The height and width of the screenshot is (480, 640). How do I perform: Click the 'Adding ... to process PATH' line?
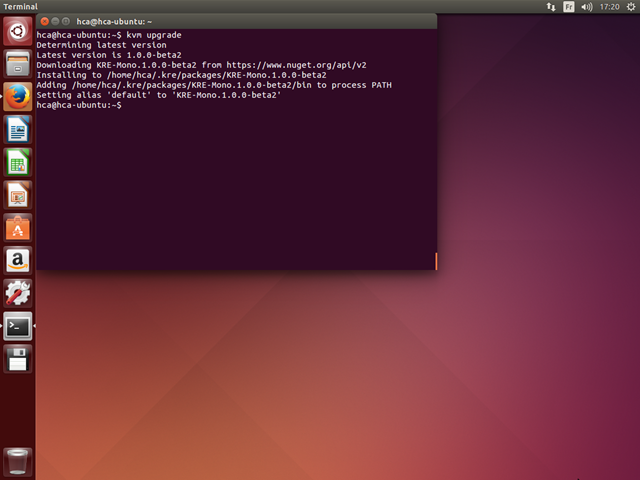(x=214, y=85)
